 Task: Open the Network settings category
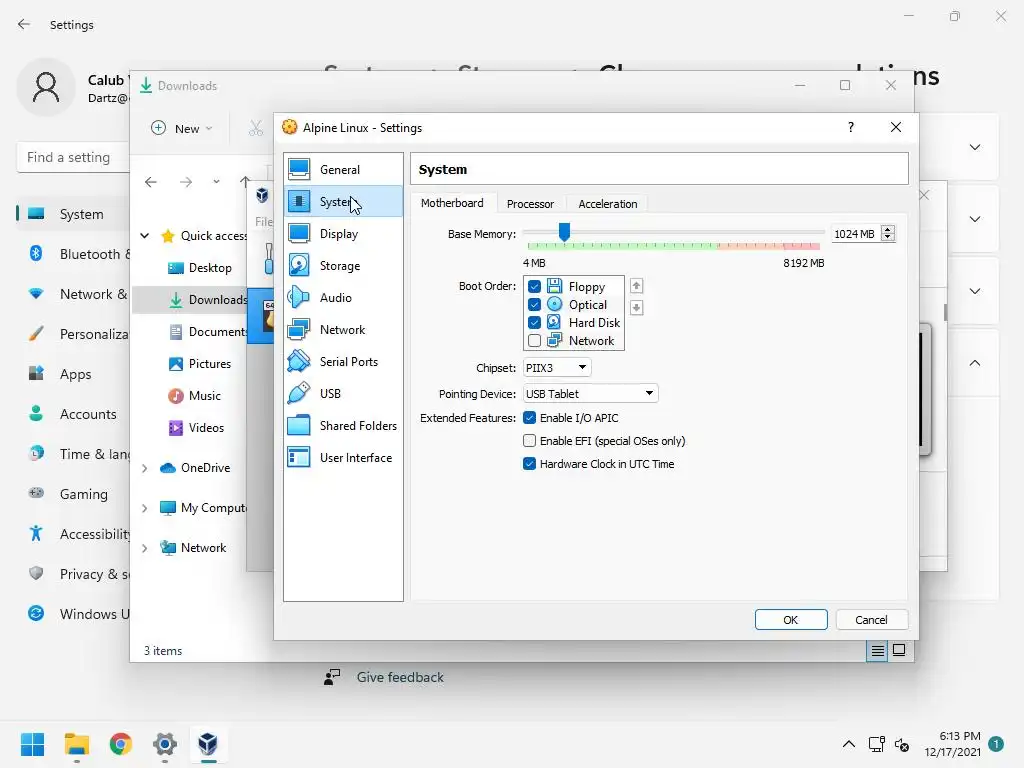pos(344,330)
